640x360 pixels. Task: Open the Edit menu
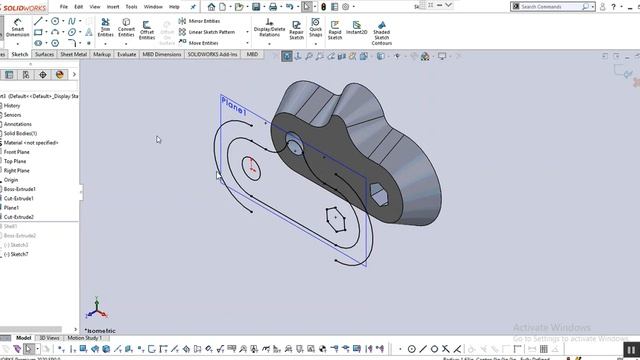click(78, 7)
